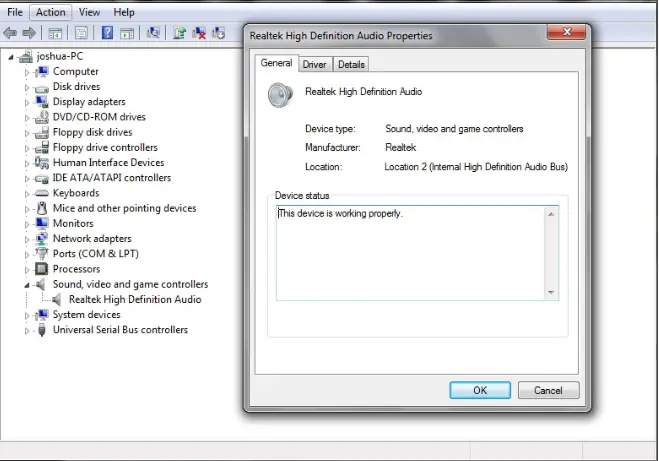Click the Forward arrow toolbar icon
This screenshot has height=461, width=659.
point(29,33)
